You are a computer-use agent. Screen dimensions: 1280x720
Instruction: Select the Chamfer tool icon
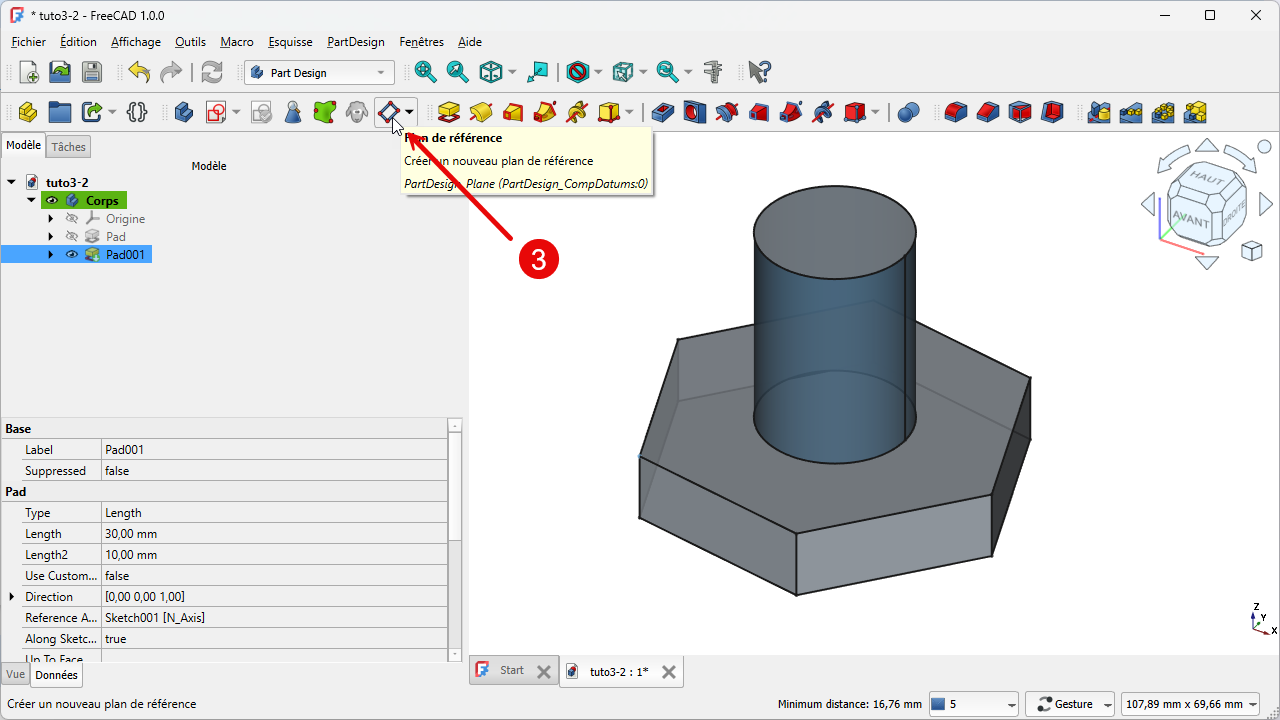click(988, 112)
